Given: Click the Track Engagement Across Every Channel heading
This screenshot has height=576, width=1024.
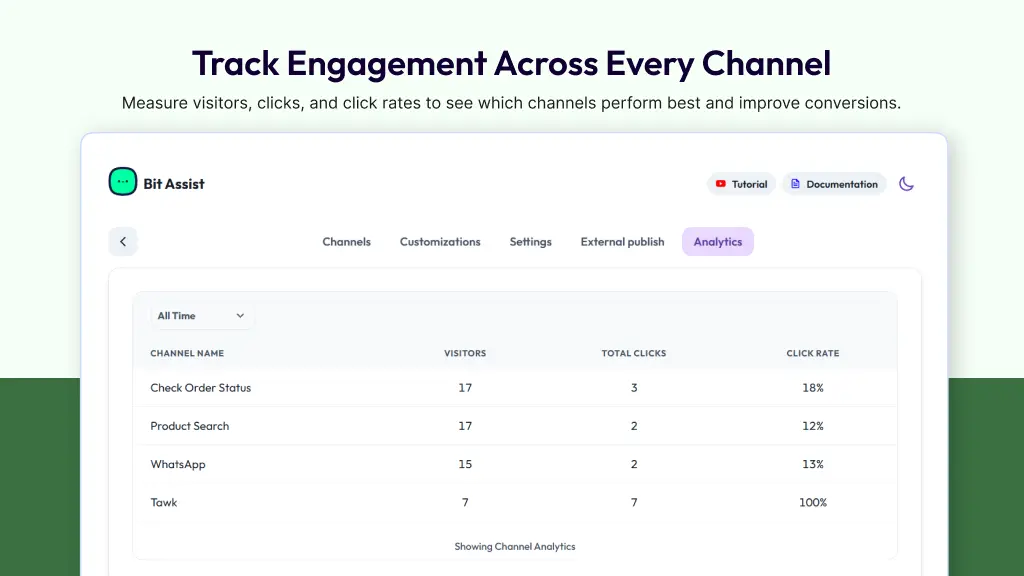Looking at the screenshot, I should (511, 64).
